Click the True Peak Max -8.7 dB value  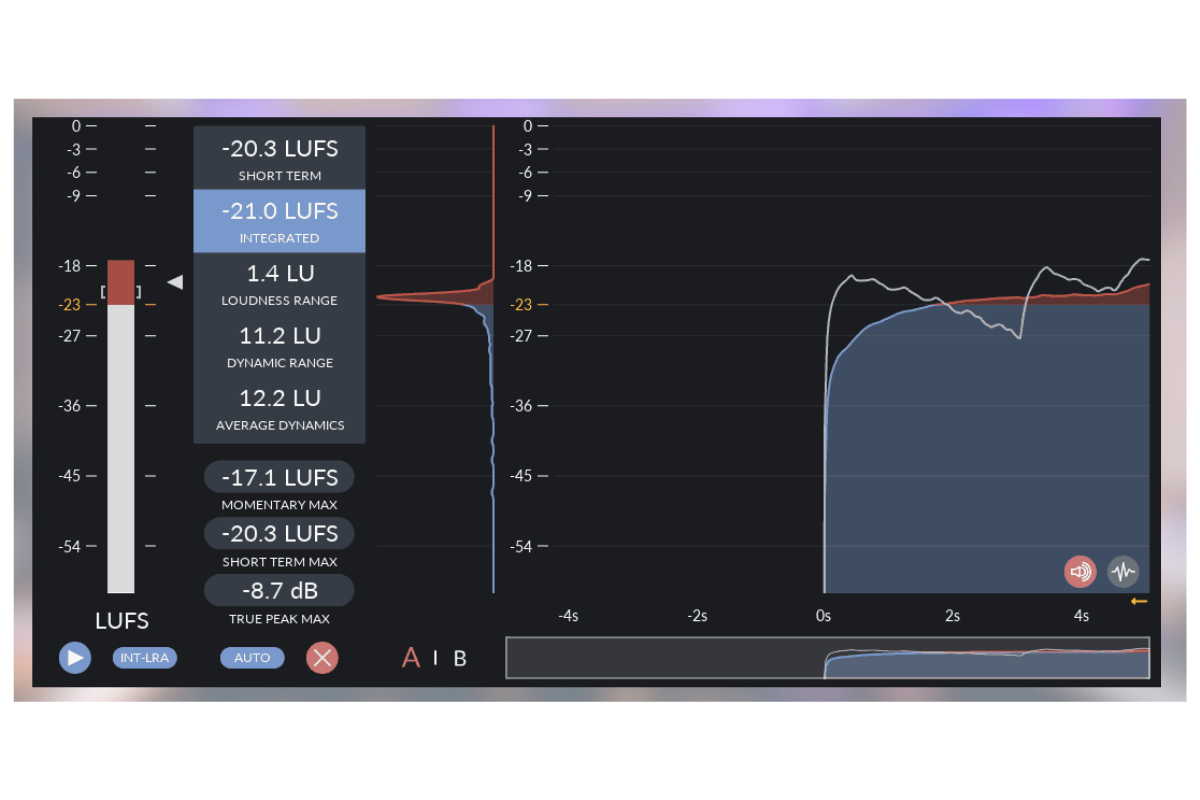[x=279, y=590]
